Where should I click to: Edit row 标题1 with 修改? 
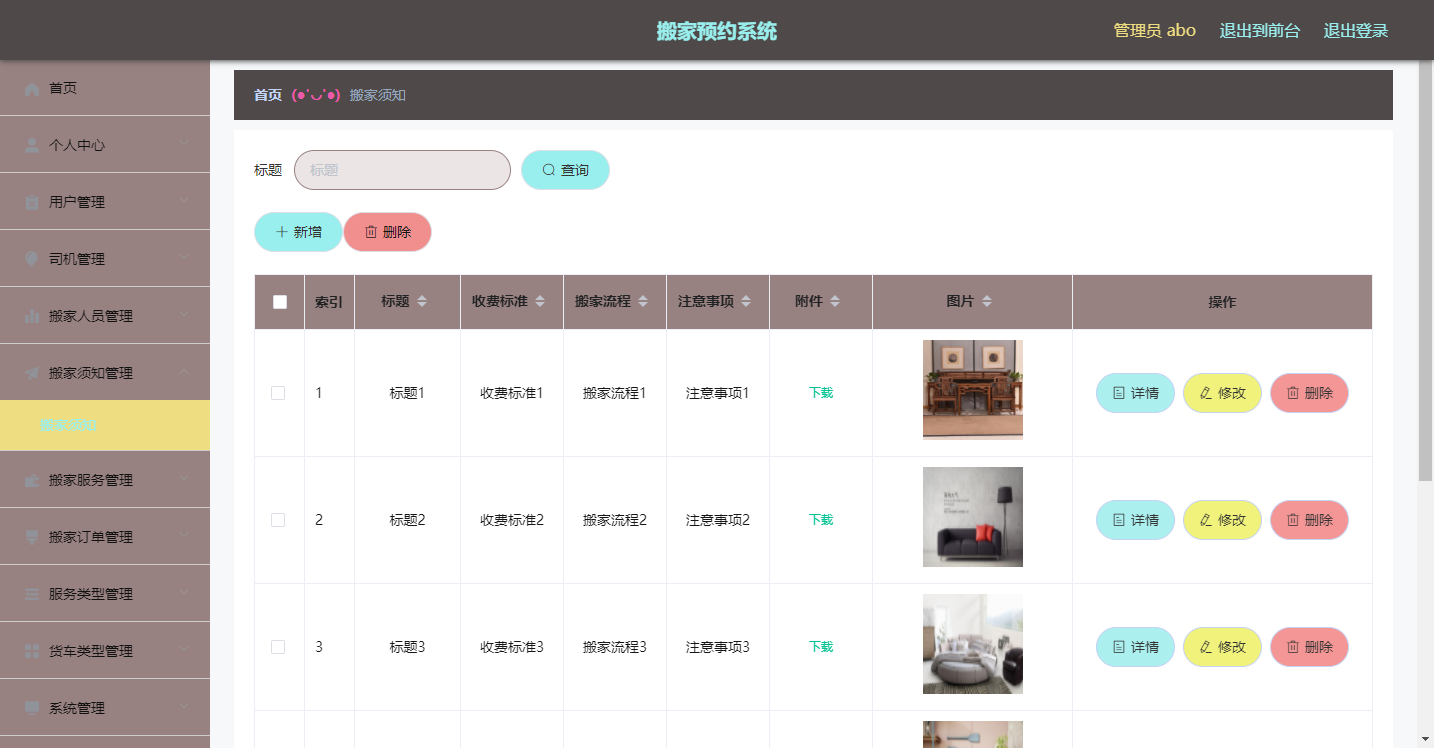[1223, 393]
